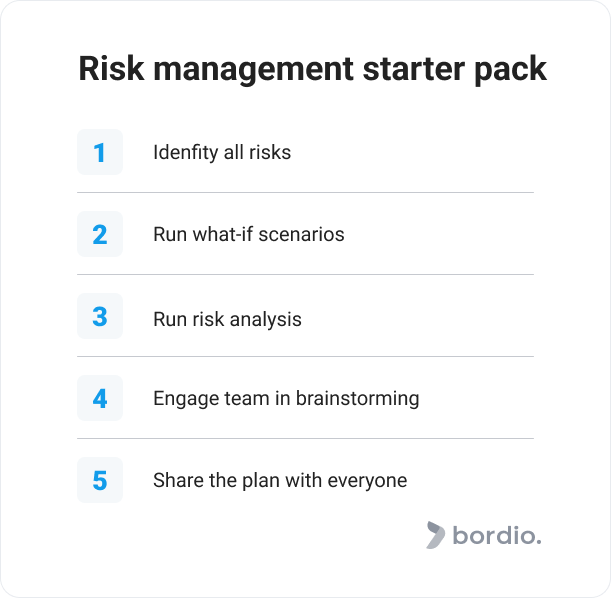
Task: Select 'Share the plan with everyone' item
Action: 280,480
